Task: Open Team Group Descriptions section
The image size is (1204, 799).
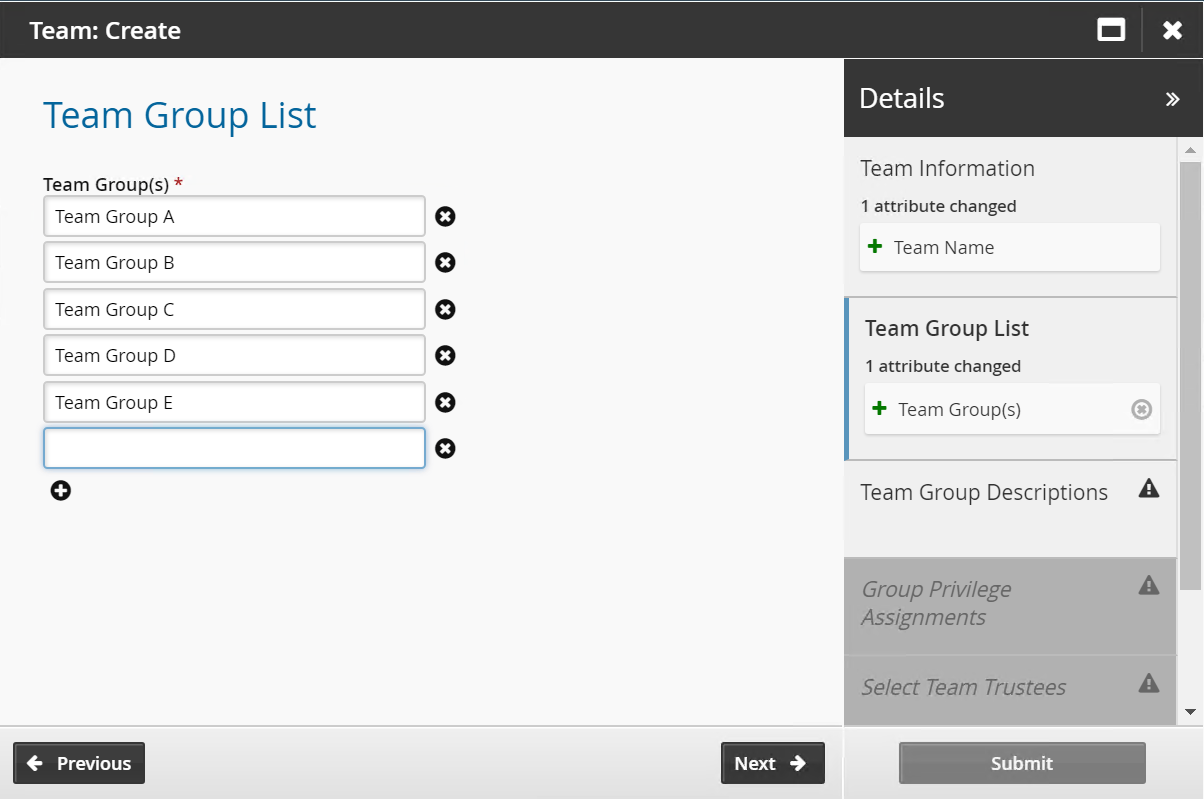Action: [984, 493]
